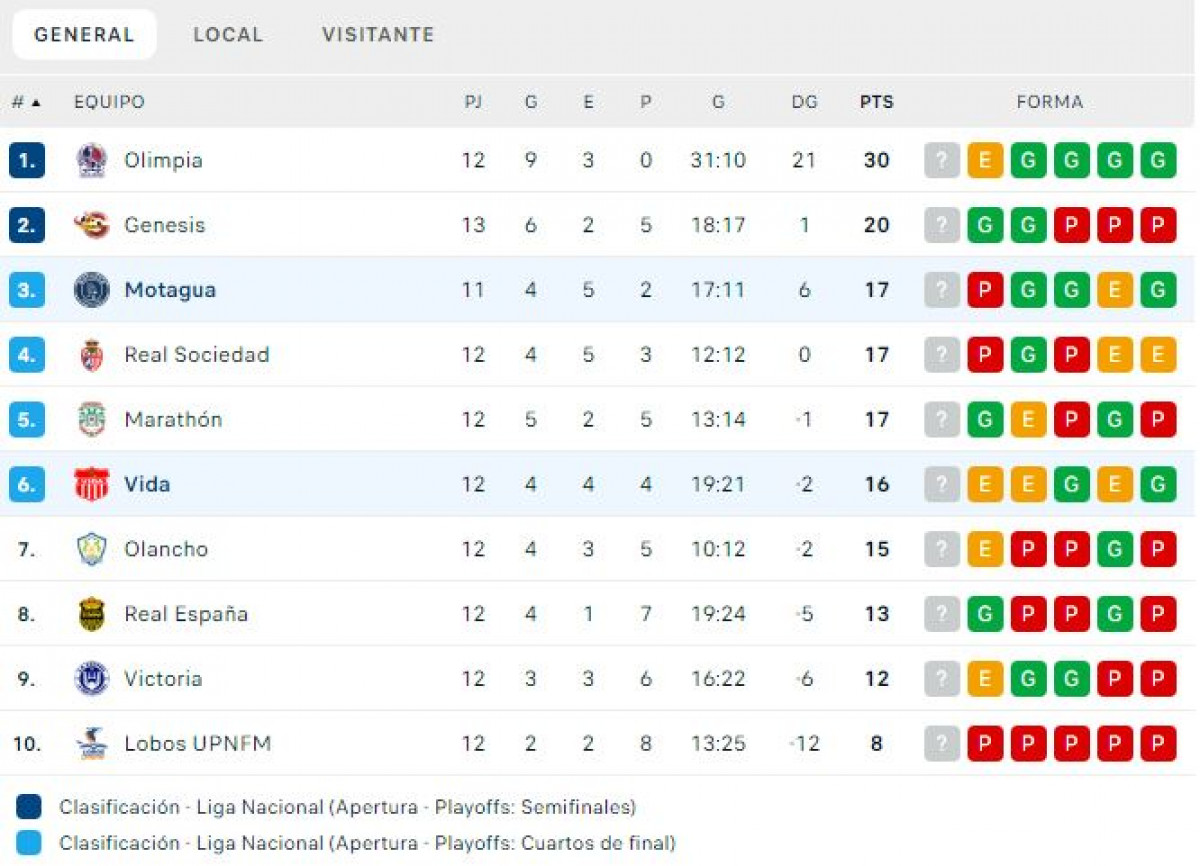Click Olimpia's orange E draw form badge
The height and width of the screenshot is (866, 1200).
point(985,160)
